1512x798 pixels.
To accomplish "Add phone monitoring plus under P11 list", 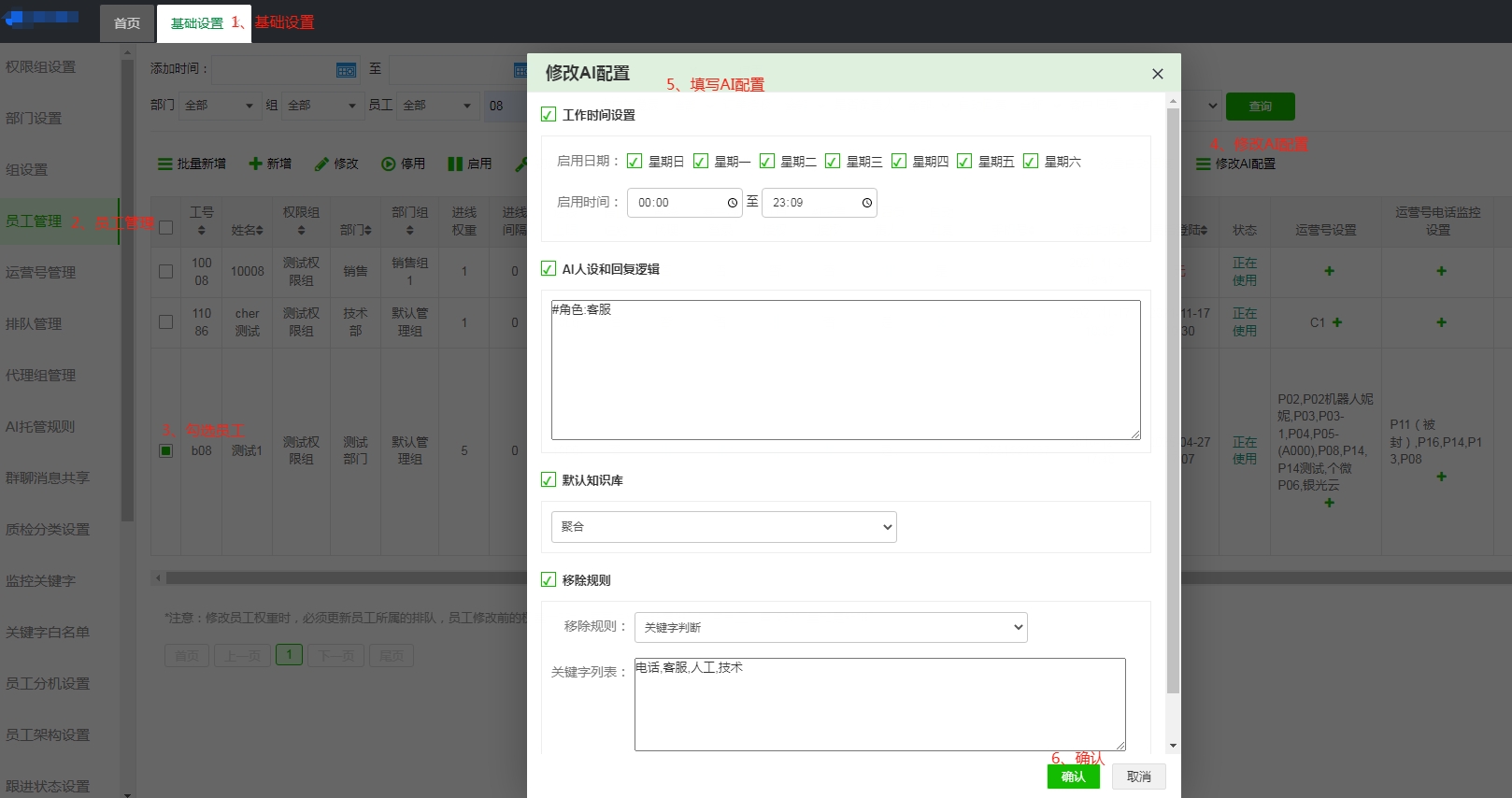I will [1441, 477].
